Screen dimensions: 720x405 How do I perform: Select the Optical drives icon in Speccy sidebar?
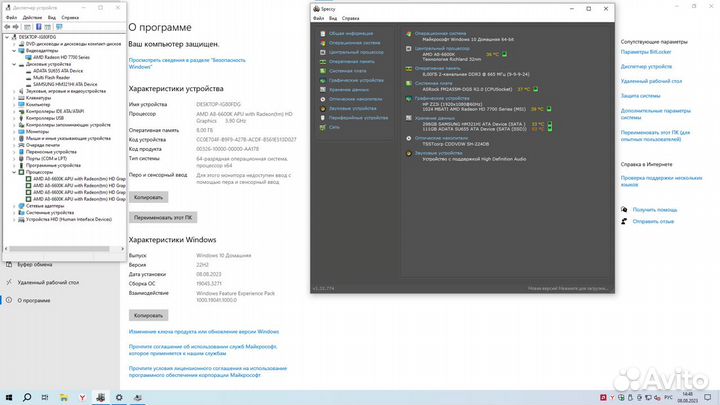point(322,99)
